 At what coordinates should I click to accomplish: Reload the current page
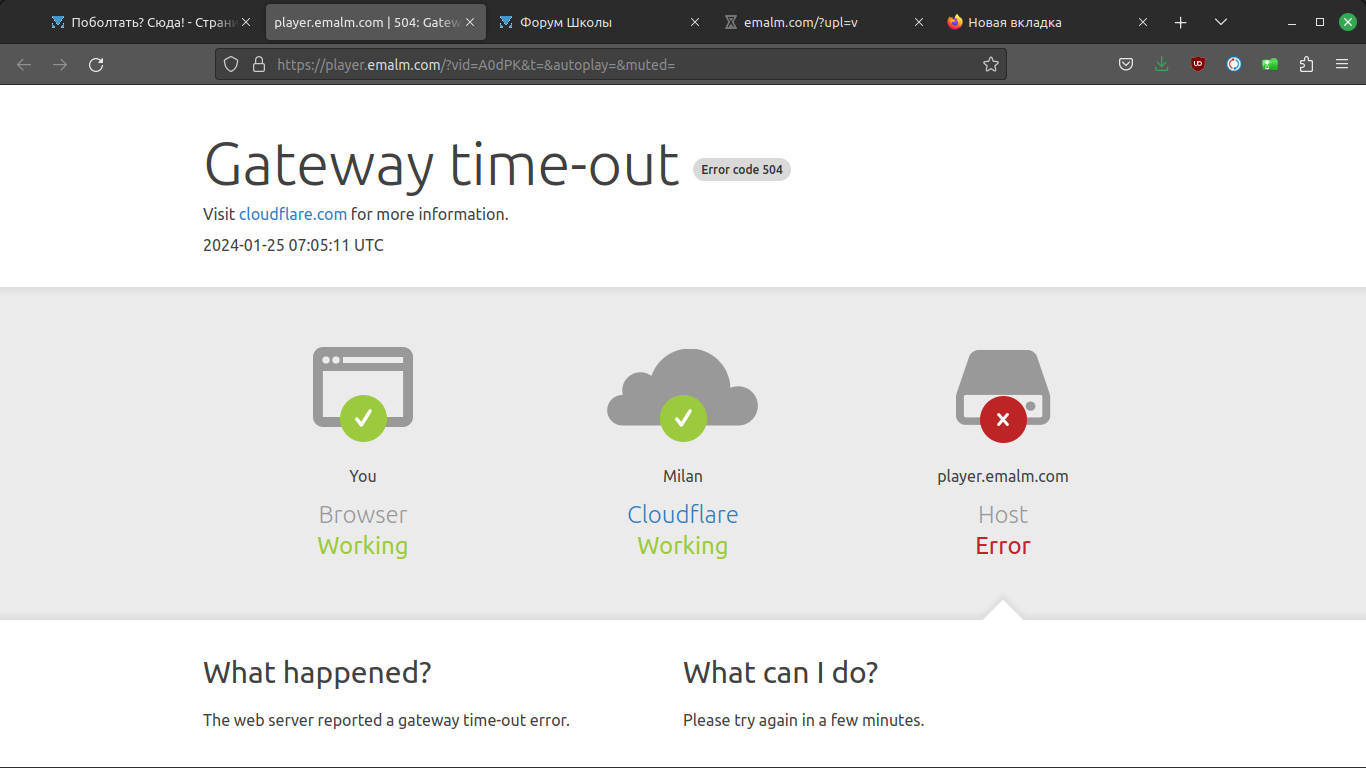pos(96,64)
